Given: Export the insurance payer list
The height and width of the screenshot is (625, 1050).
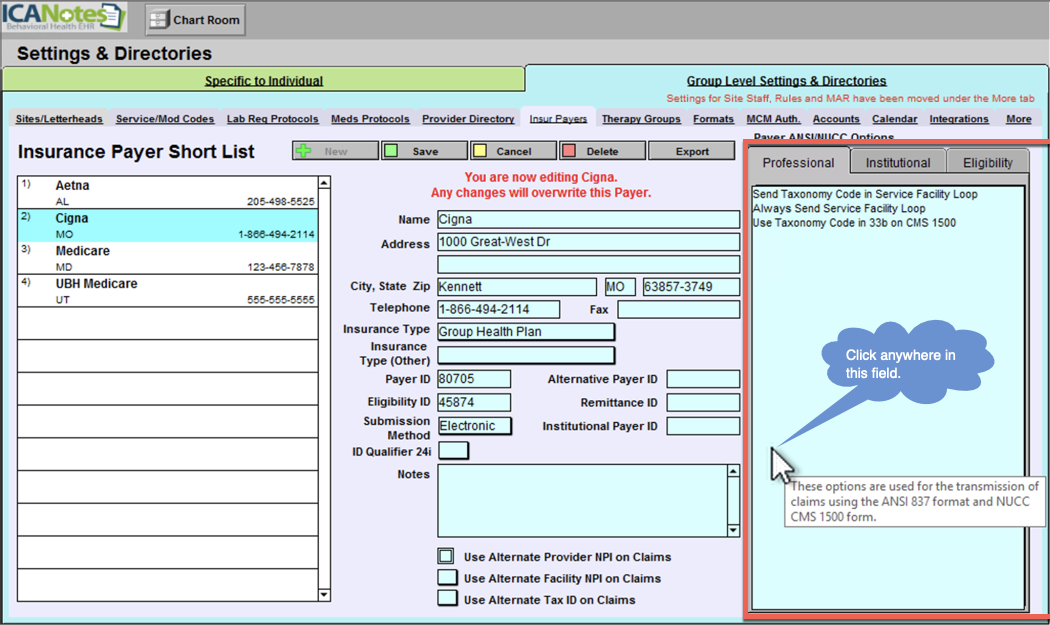Looking at the screenshot, I should [692, 151].
